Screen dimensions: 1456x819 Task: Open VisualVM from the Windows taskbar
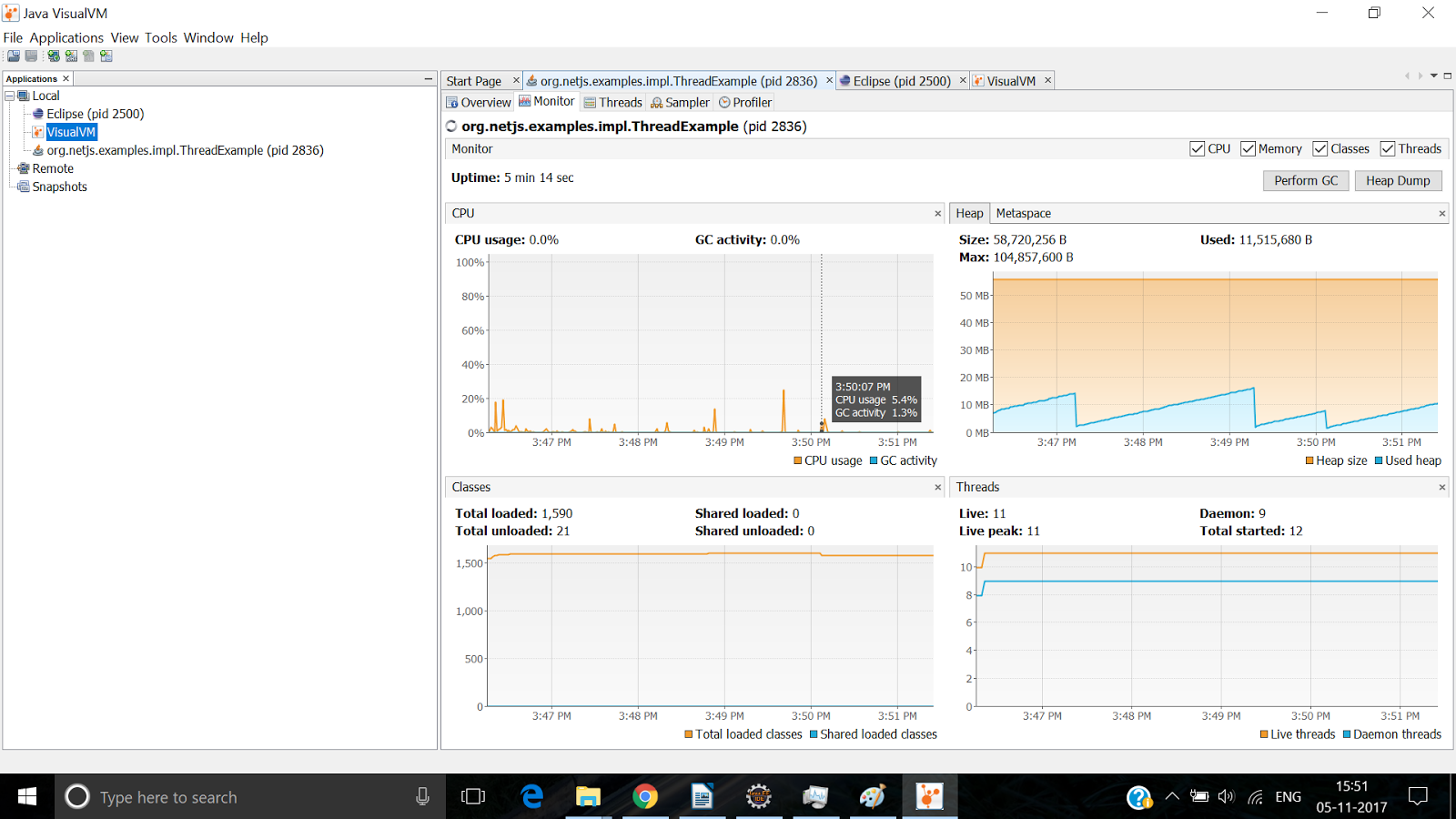pyautogui.click(x=929, y=797)
